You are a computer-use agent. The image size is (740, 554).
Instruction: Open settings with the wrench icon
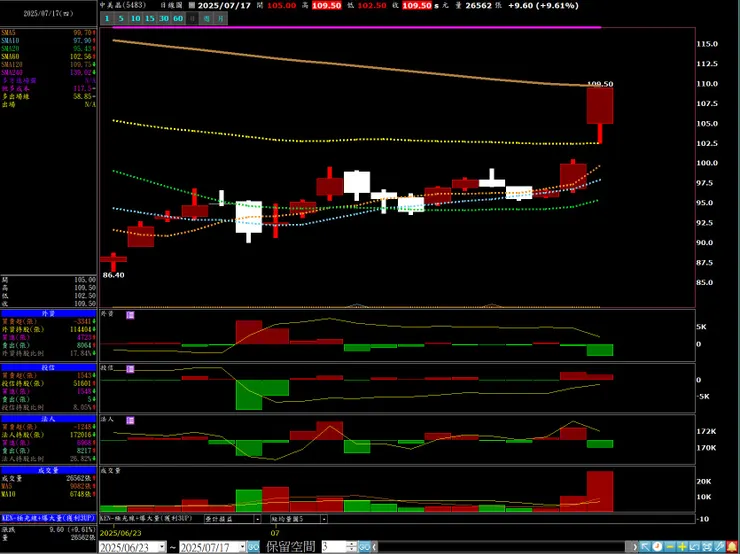(x=719, y=547)
